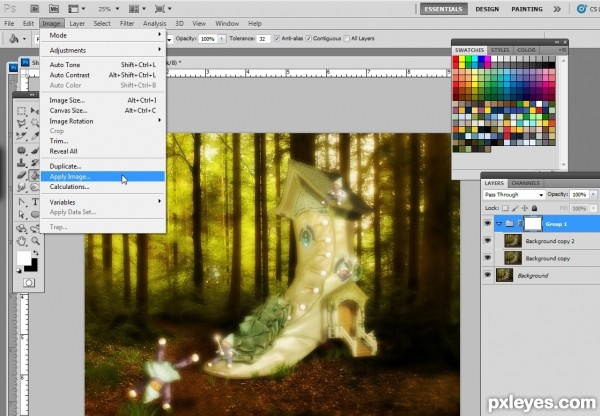This screenshot has height=416, width=600.
Task: Select the Zoom tool
Action: pos(35,241)
